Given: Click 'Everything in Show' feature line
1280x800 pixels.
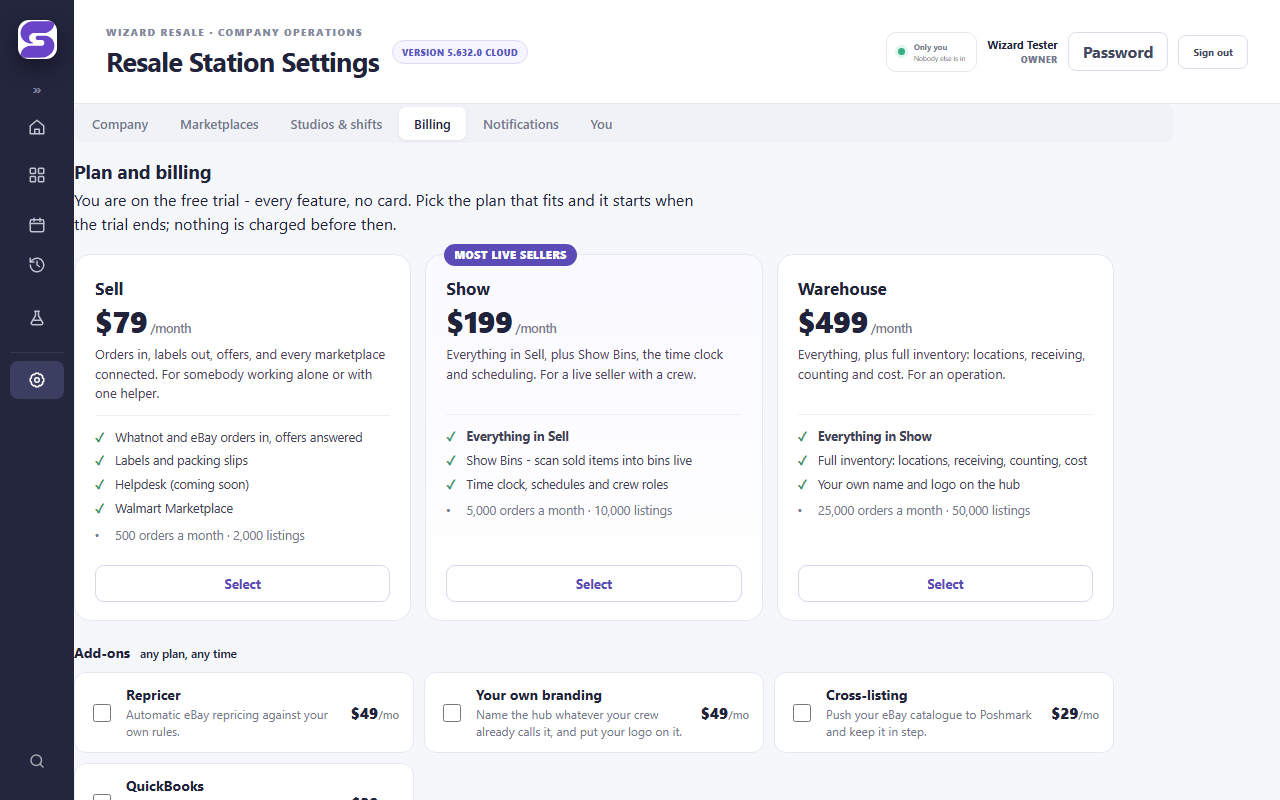Looking at the screenshot, I should click(x=875, y=437).
